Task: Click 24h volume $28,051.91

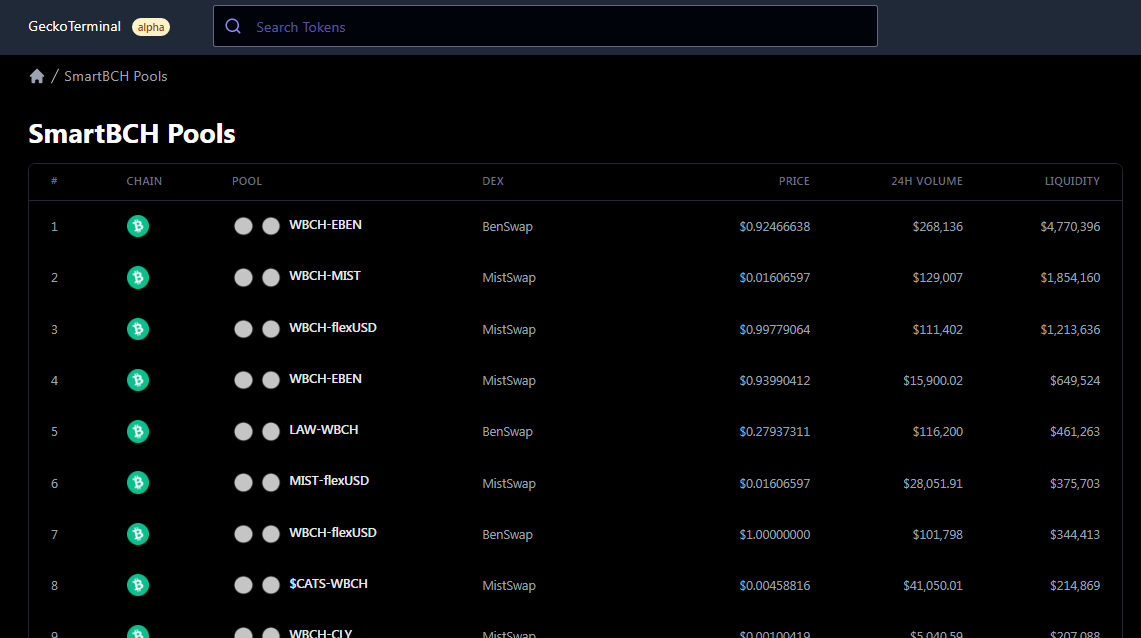Action: click(933, 482)
